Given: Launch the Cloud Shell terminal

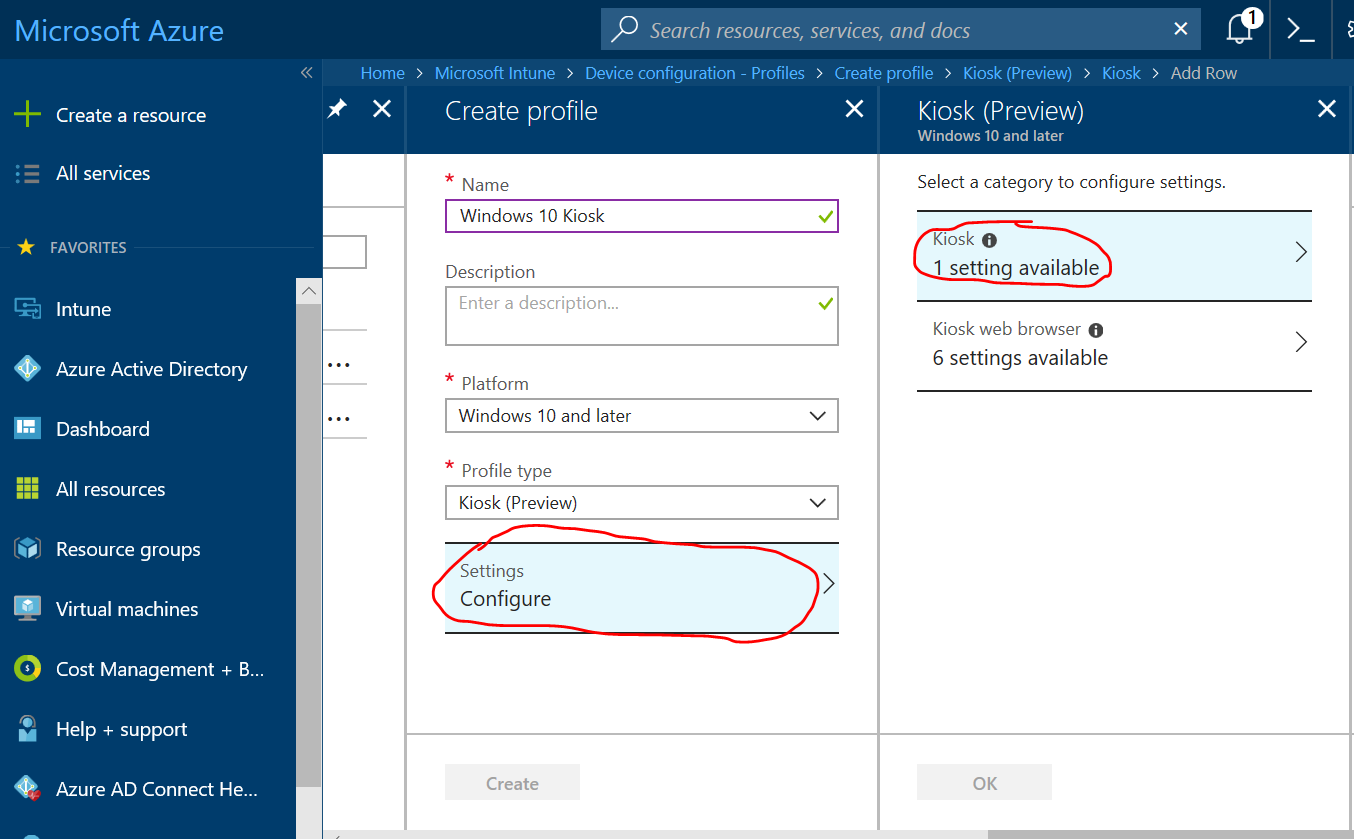Looking at the screenshot, I should [1300, 29].
